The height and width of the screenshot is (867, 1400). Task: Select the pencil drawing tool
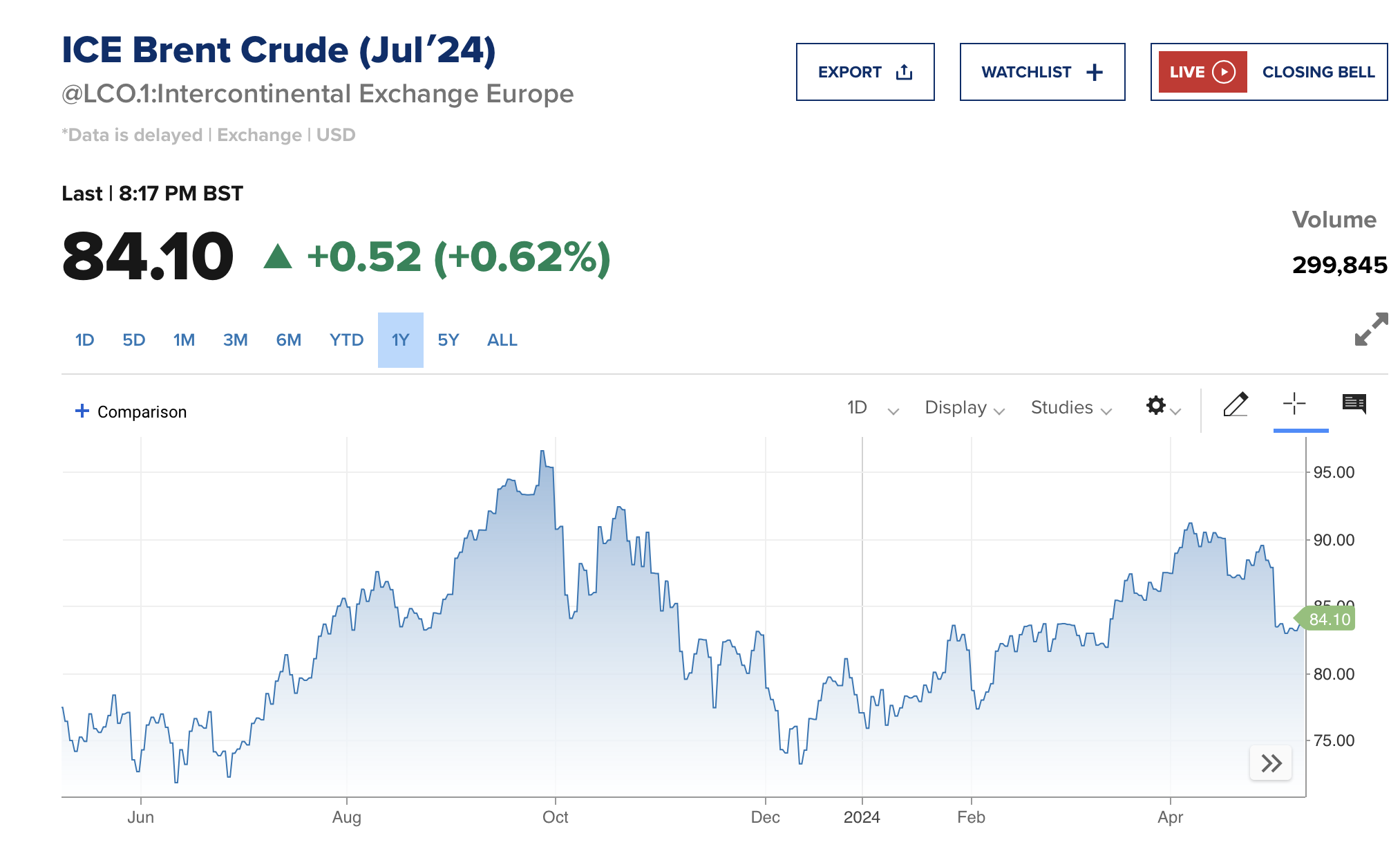(x=1236, y=405)
